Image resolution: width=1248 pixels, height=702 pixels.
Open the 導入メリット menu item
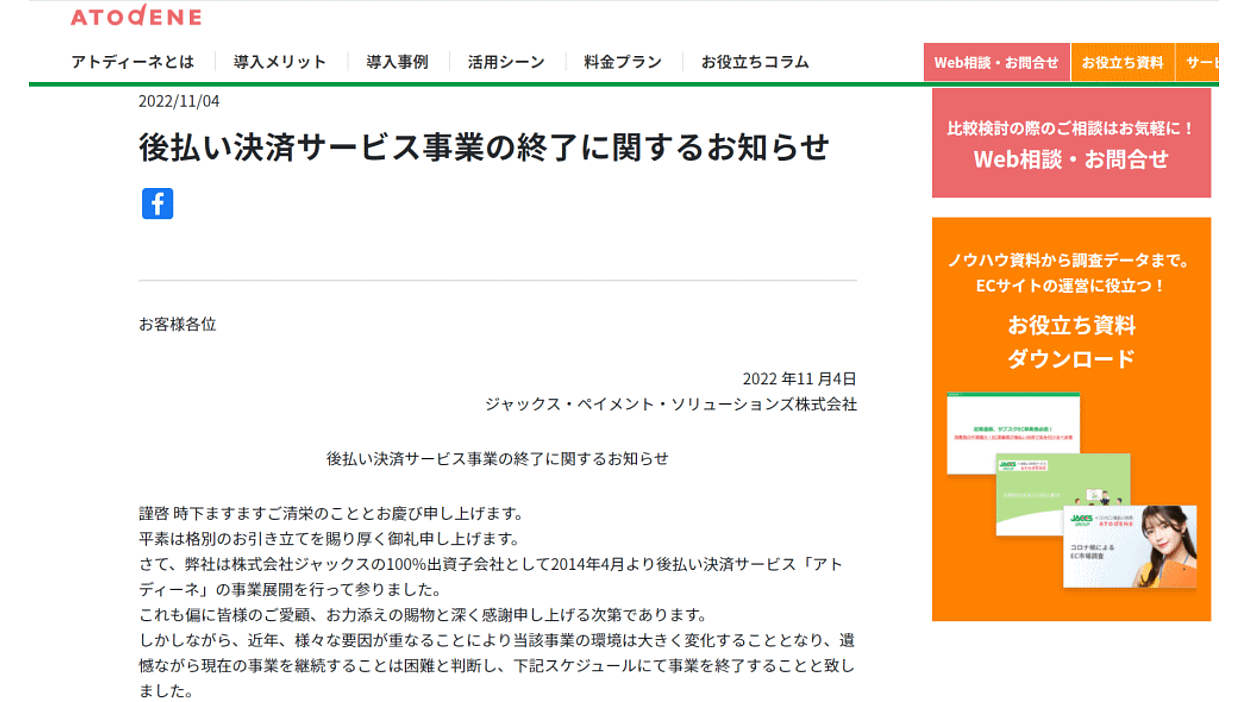pos(280,62)
